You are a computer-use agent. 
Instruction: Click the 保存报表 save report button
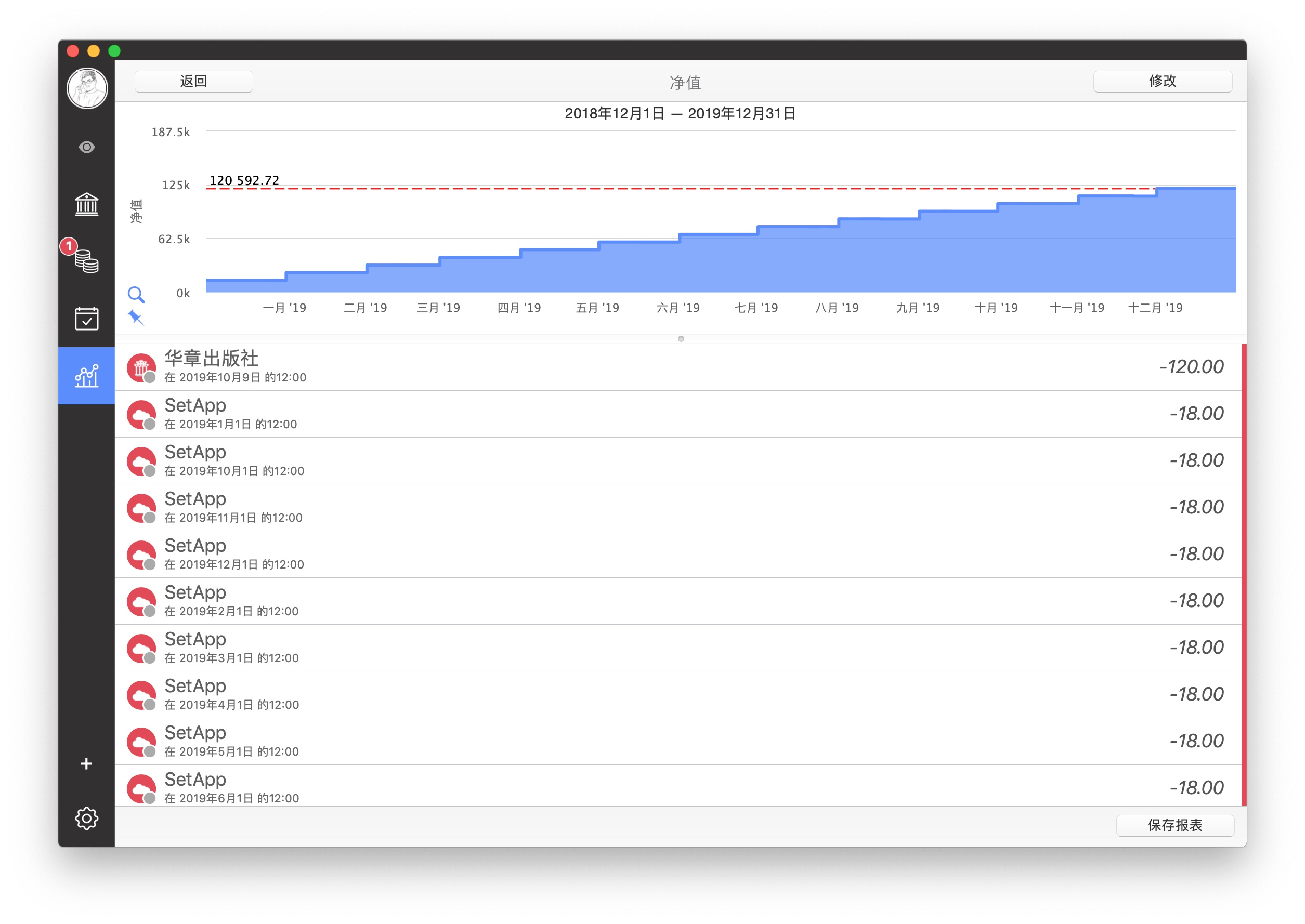[1174, 825]
